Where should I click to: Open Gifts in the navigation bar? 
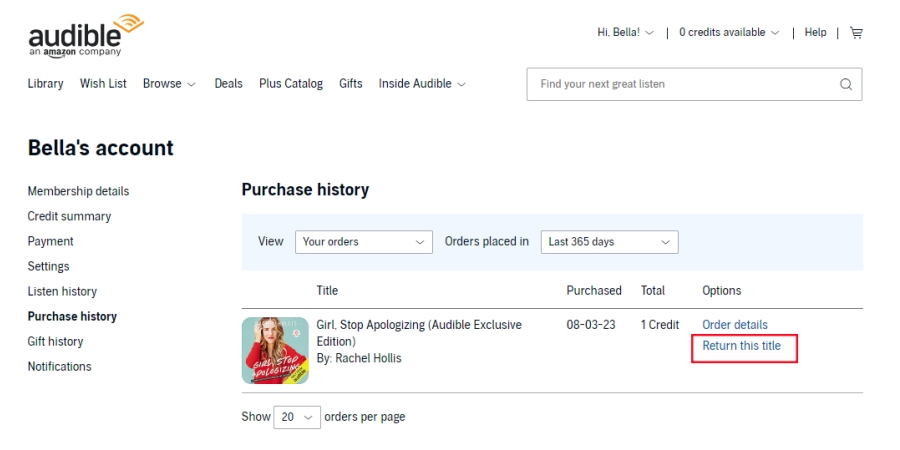[x=351, y=84]
